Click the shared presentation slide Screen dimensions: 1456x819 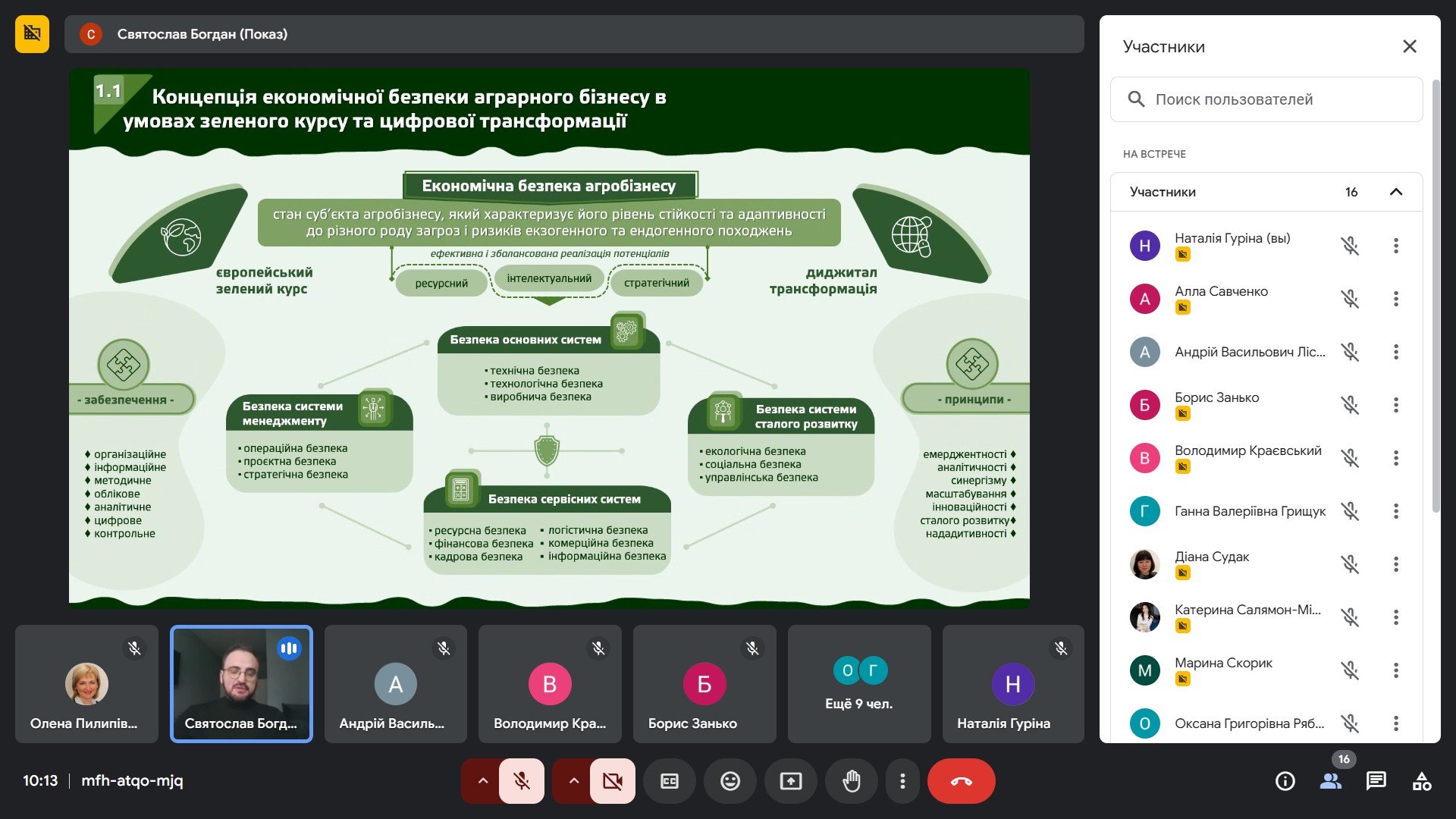[549, 339]
